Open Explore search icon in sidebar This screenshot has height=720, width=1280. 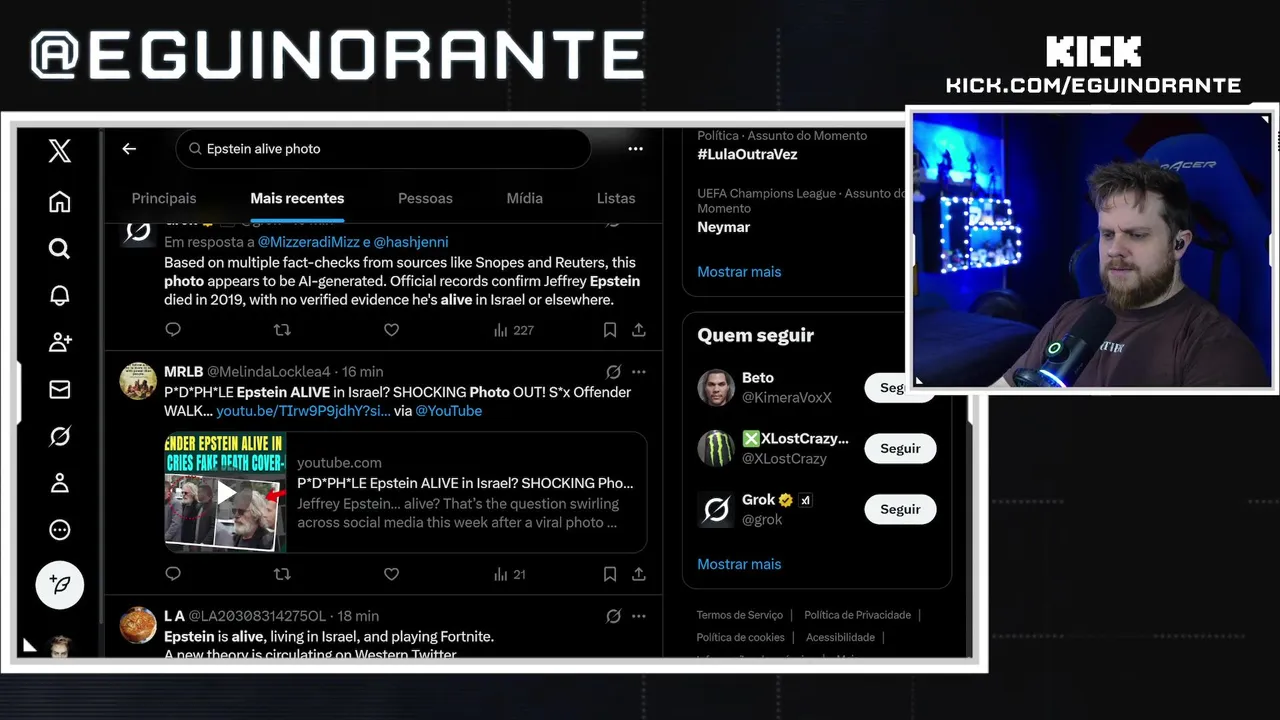click(x=60, y=248)
